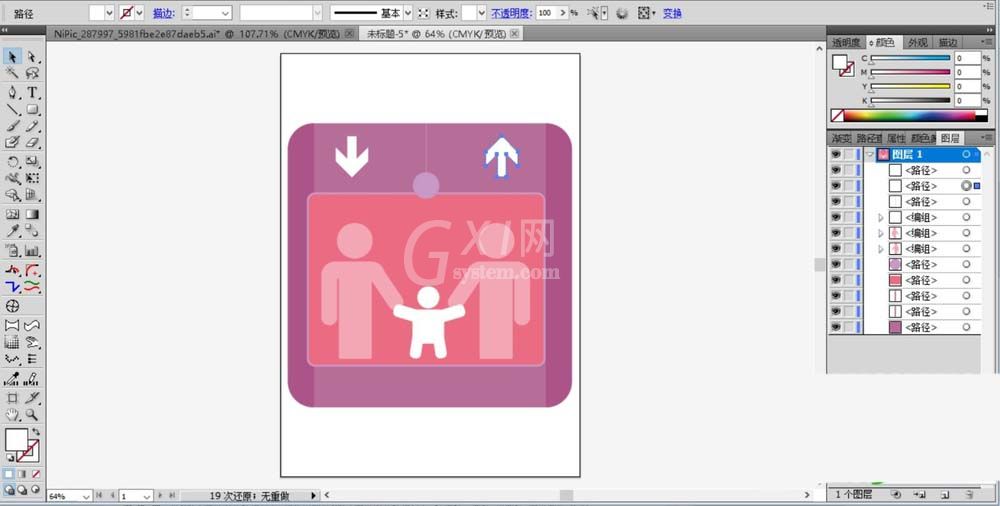Open the 样式 graphic style dropdown
The width and height of the screenshot is (1000, 506).
(482, 13)
